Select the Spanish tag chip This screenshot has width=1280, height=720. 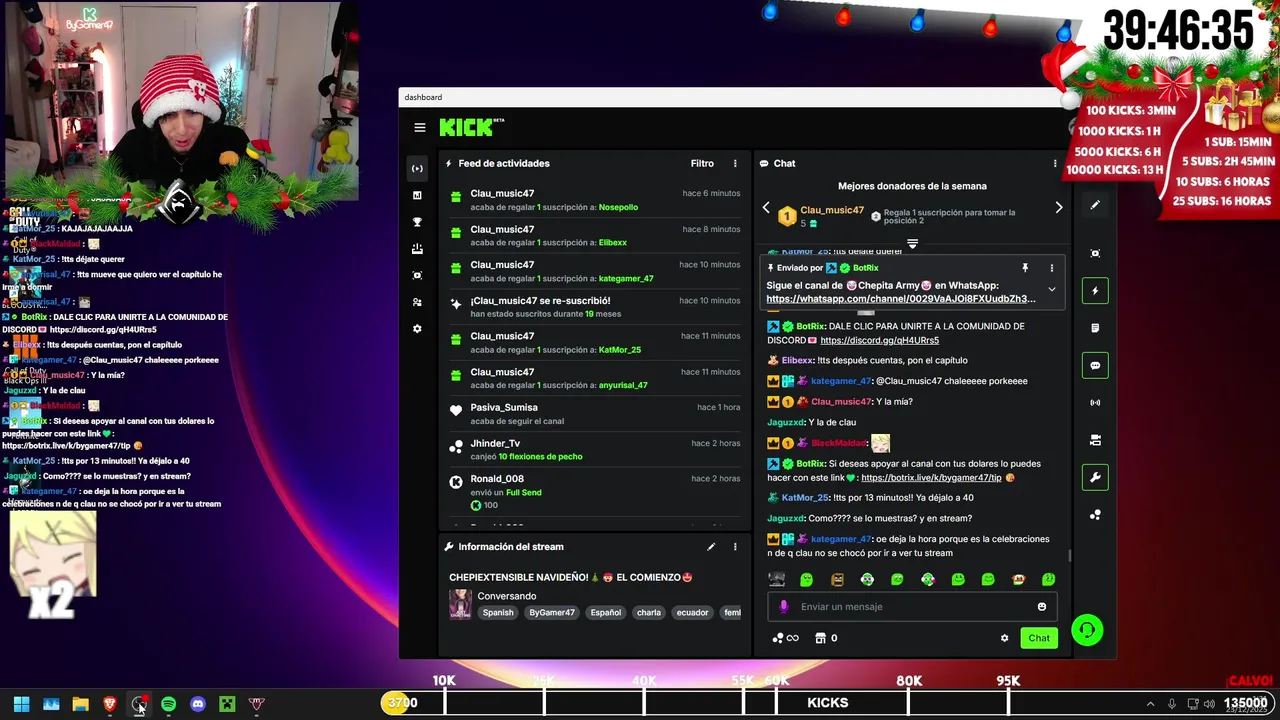[x=498, y=613]
